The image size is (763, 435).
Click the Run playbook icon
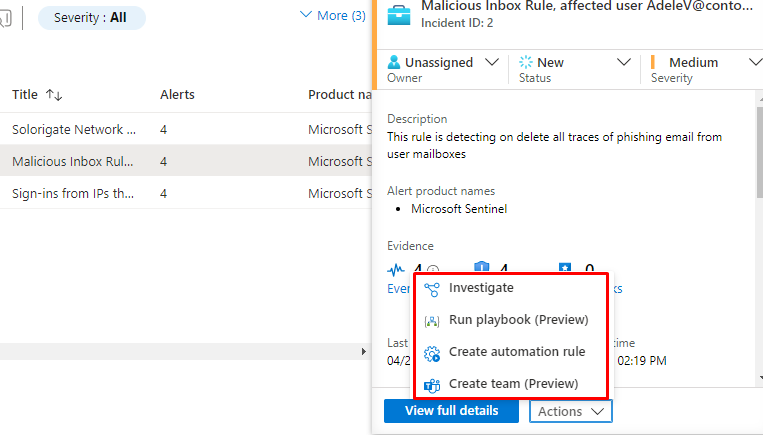pyautogui.click(x=432, y=320)
